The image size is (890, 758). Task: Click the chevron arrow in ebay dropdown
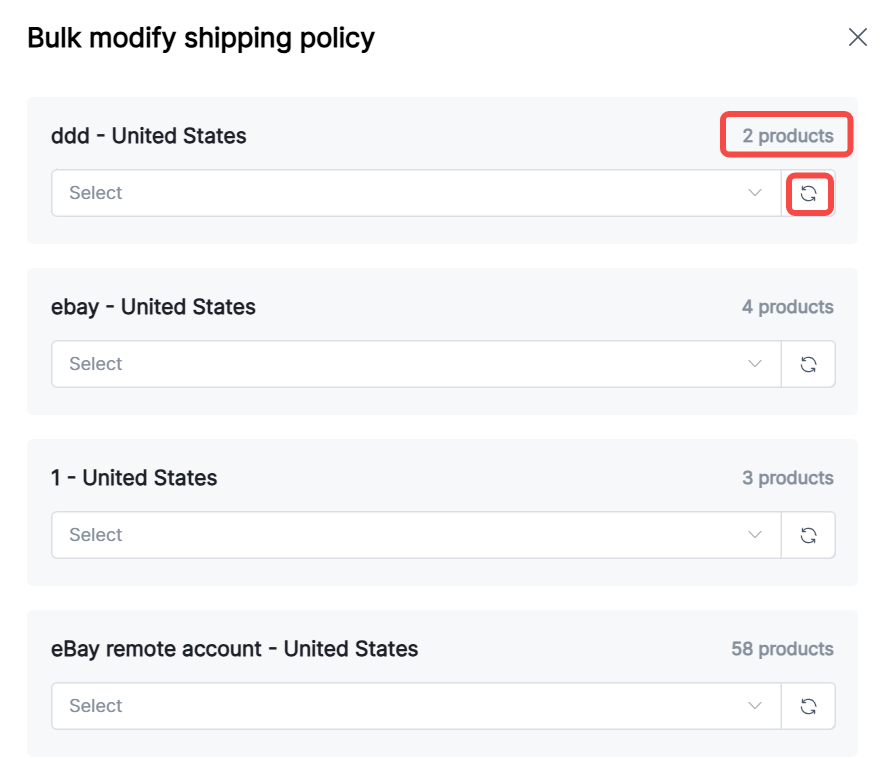tap(755, 364)
